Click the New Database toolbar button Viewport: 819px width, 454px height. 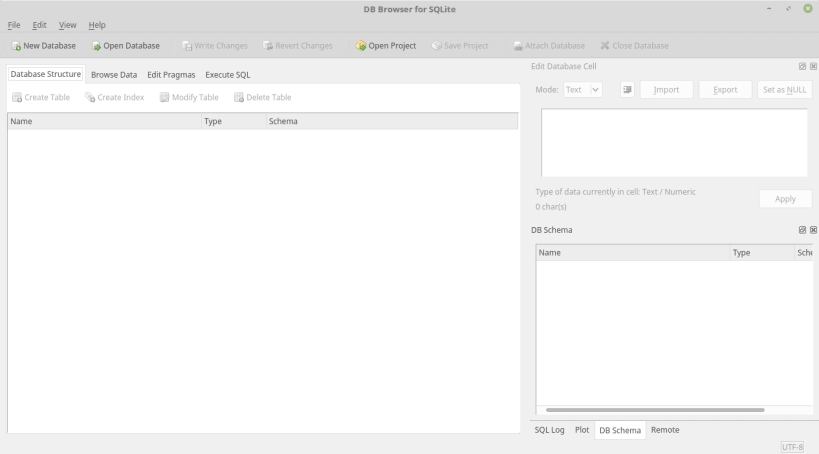pyautogui.click(x=43, y=46)
